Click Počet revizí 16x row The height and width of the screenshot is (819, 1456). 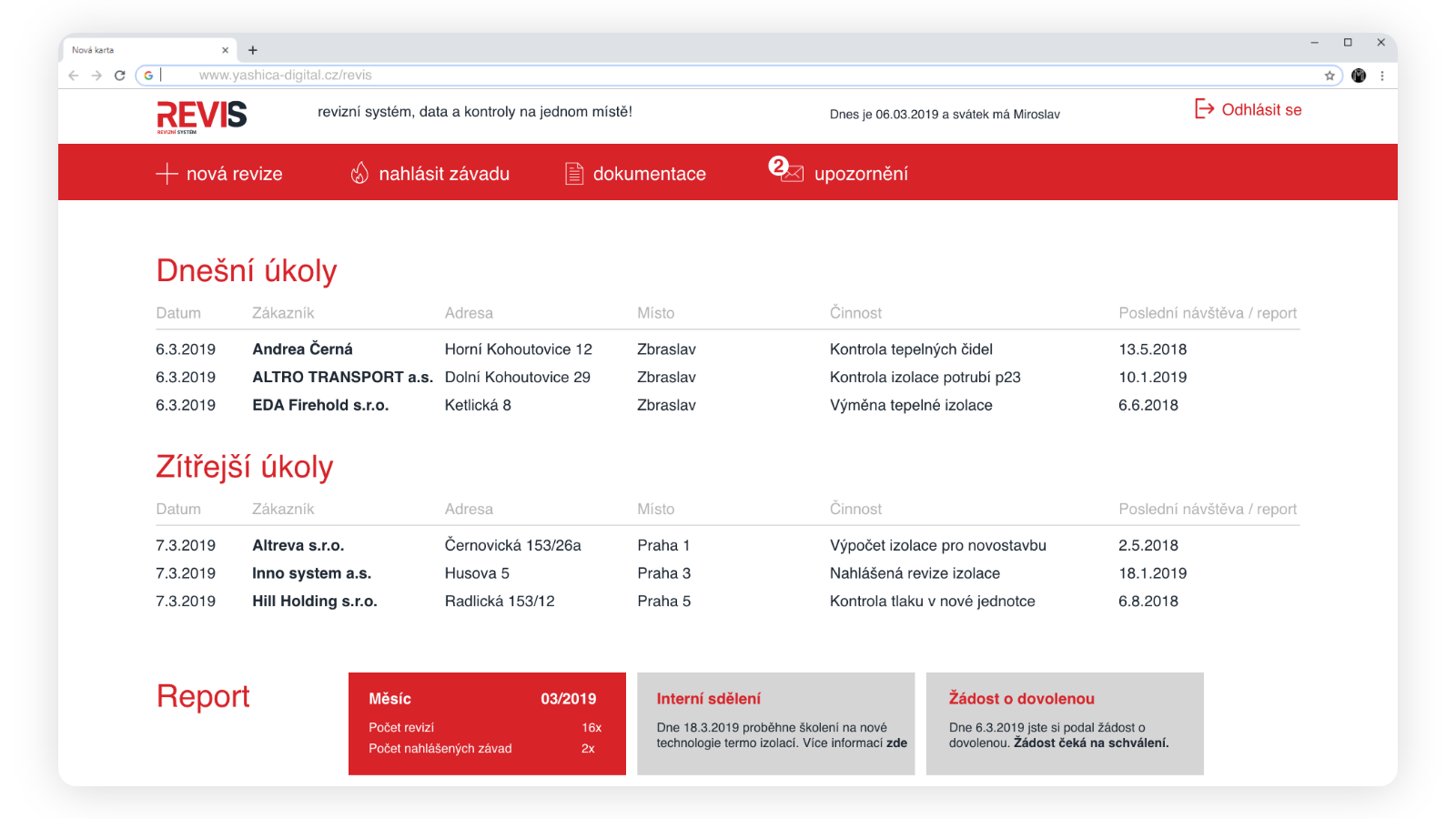point(485,727)
